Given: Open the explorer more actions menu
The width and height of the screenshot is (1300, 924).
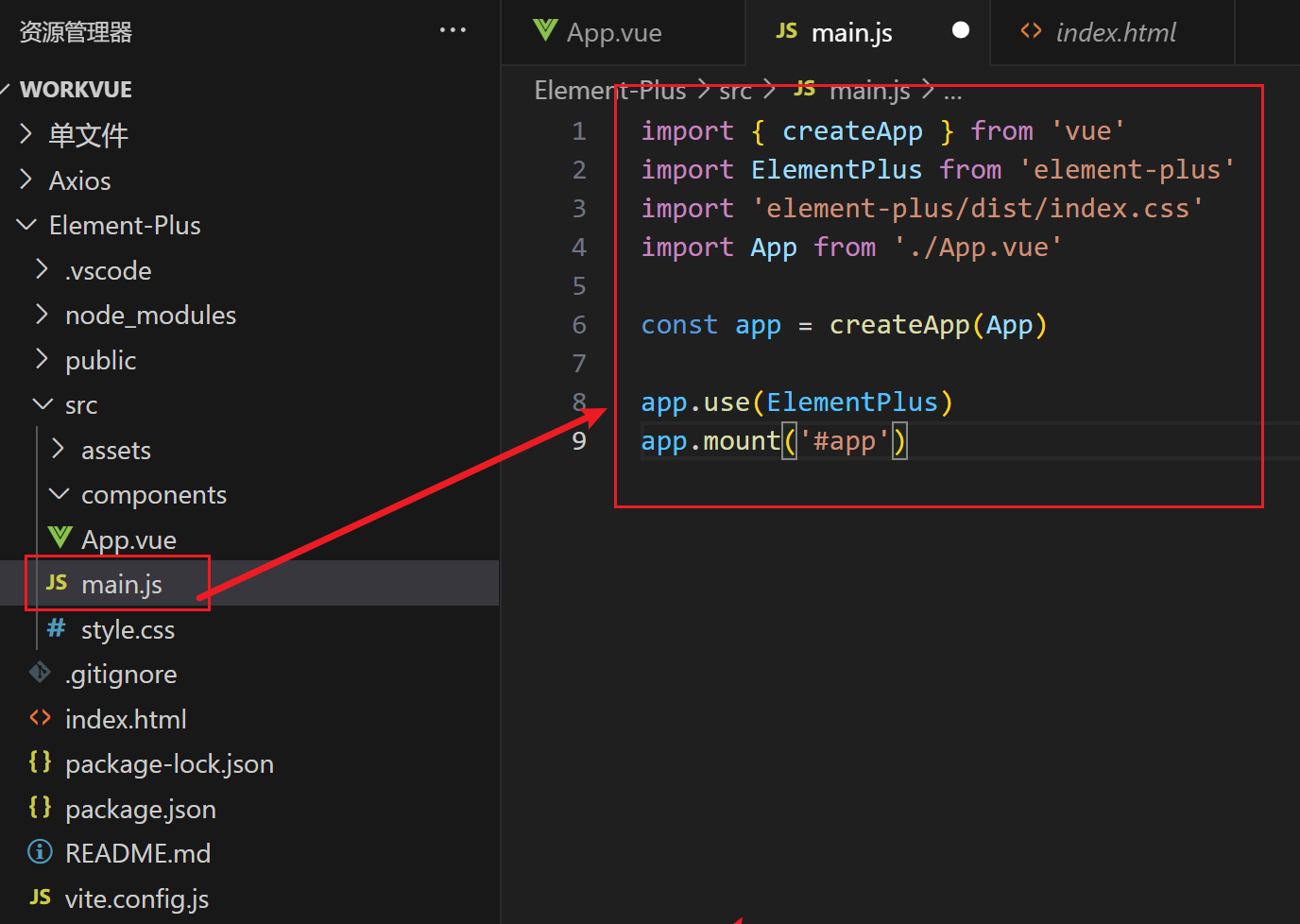Looking at the screenshot, I should point(453,29).
